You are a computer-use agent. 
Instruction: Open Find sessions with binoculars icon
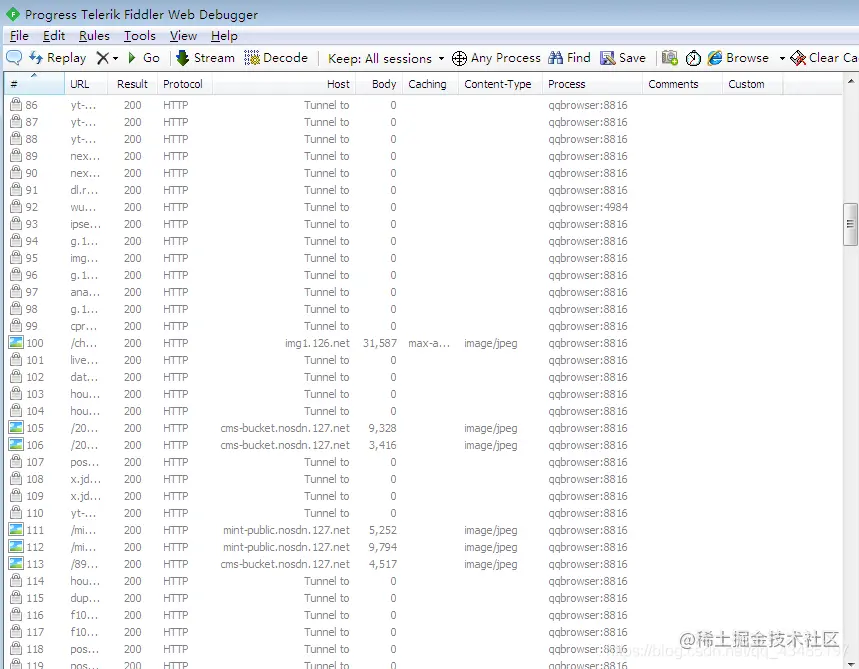pos(569,58)
